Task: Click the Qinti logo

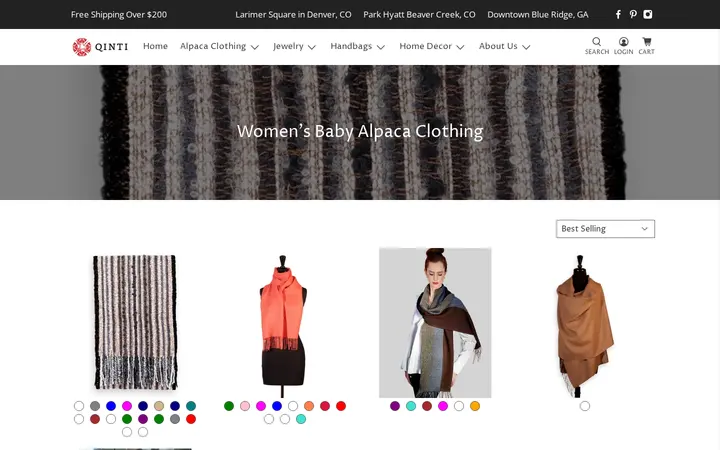Action: tap(100, 47)
